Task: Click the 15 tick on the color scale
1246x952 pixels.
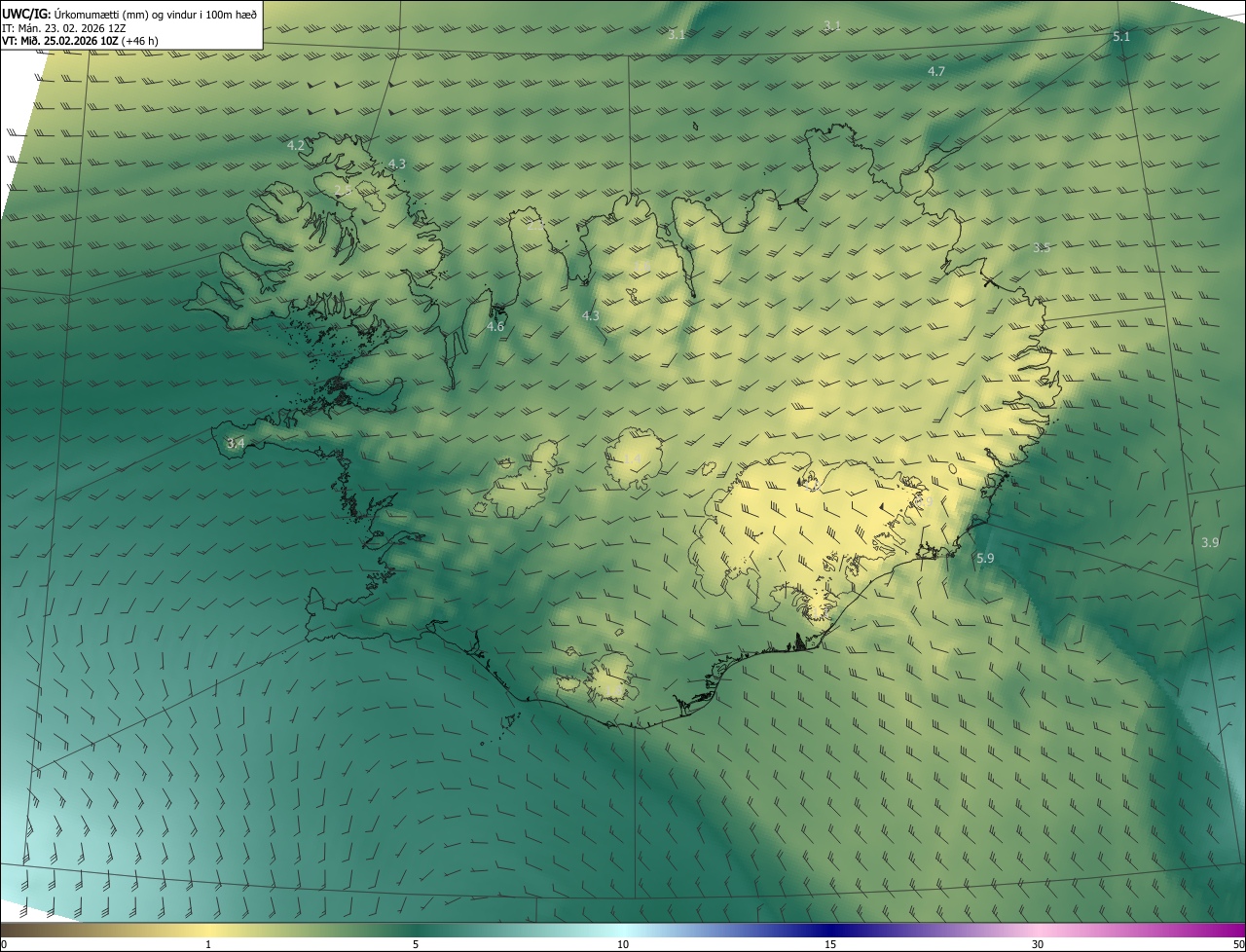Action: click(830, 945)
